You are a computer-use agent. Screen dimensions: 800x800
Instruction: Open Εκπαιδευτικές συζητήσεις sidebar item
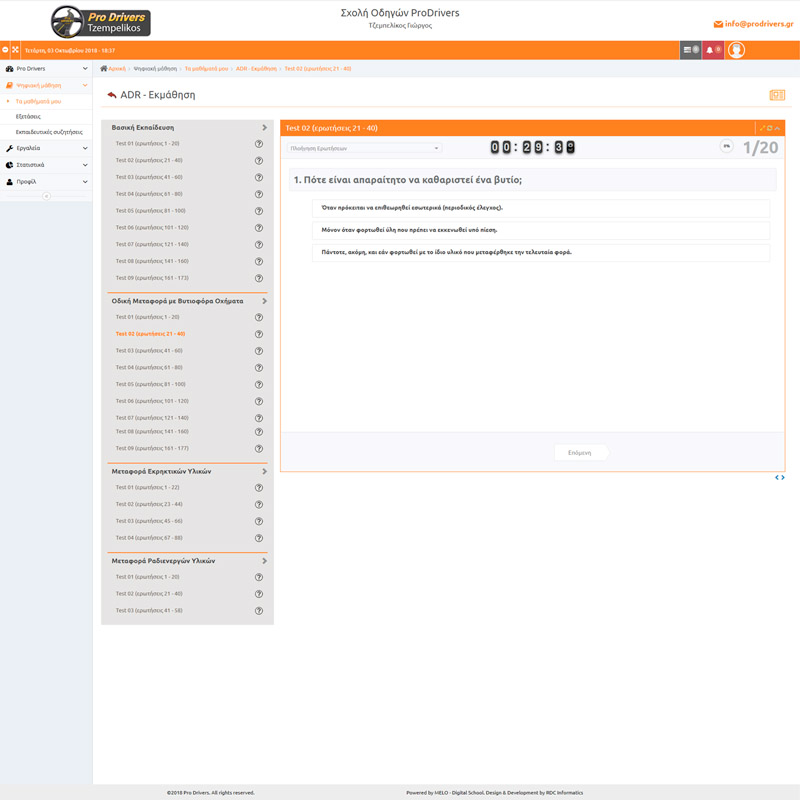point(49,132)
